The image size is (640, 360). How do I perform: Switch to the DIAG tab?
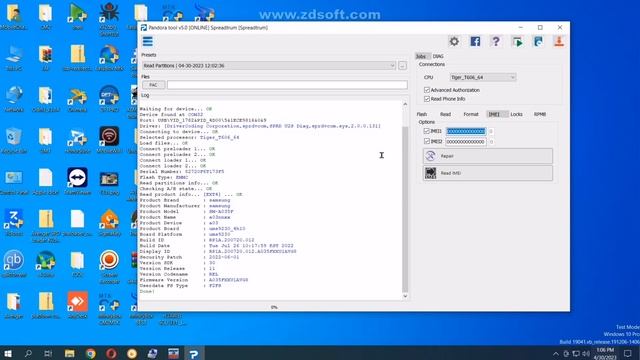(438, 56)
